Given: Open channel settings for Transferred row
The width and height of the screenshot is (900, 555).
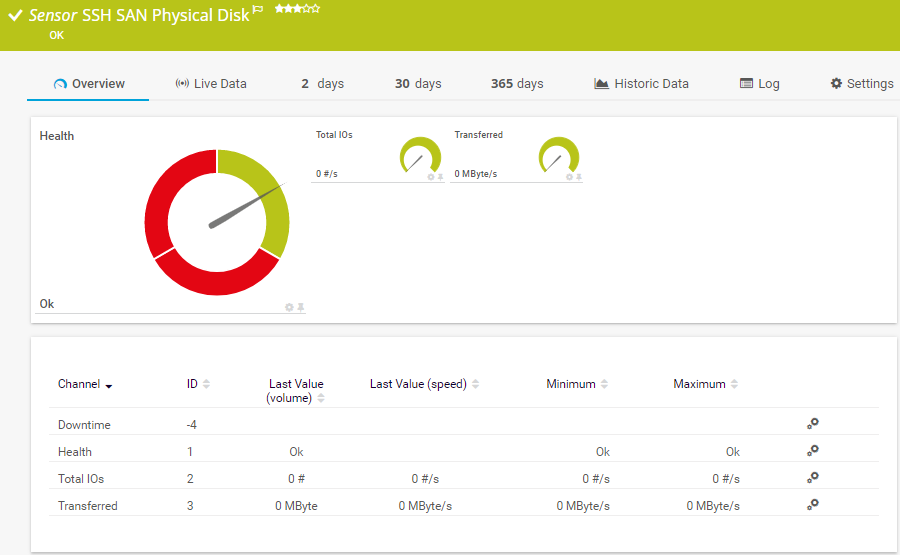Looking at the screenshot, I should click(813, 505).
